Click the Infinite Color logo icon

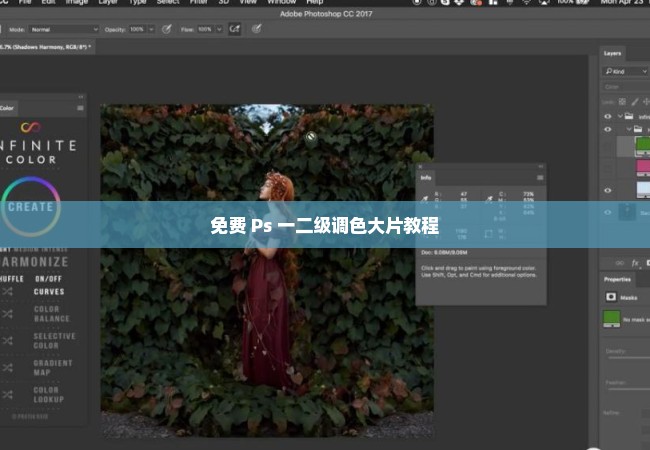click(x=31, y=127)
